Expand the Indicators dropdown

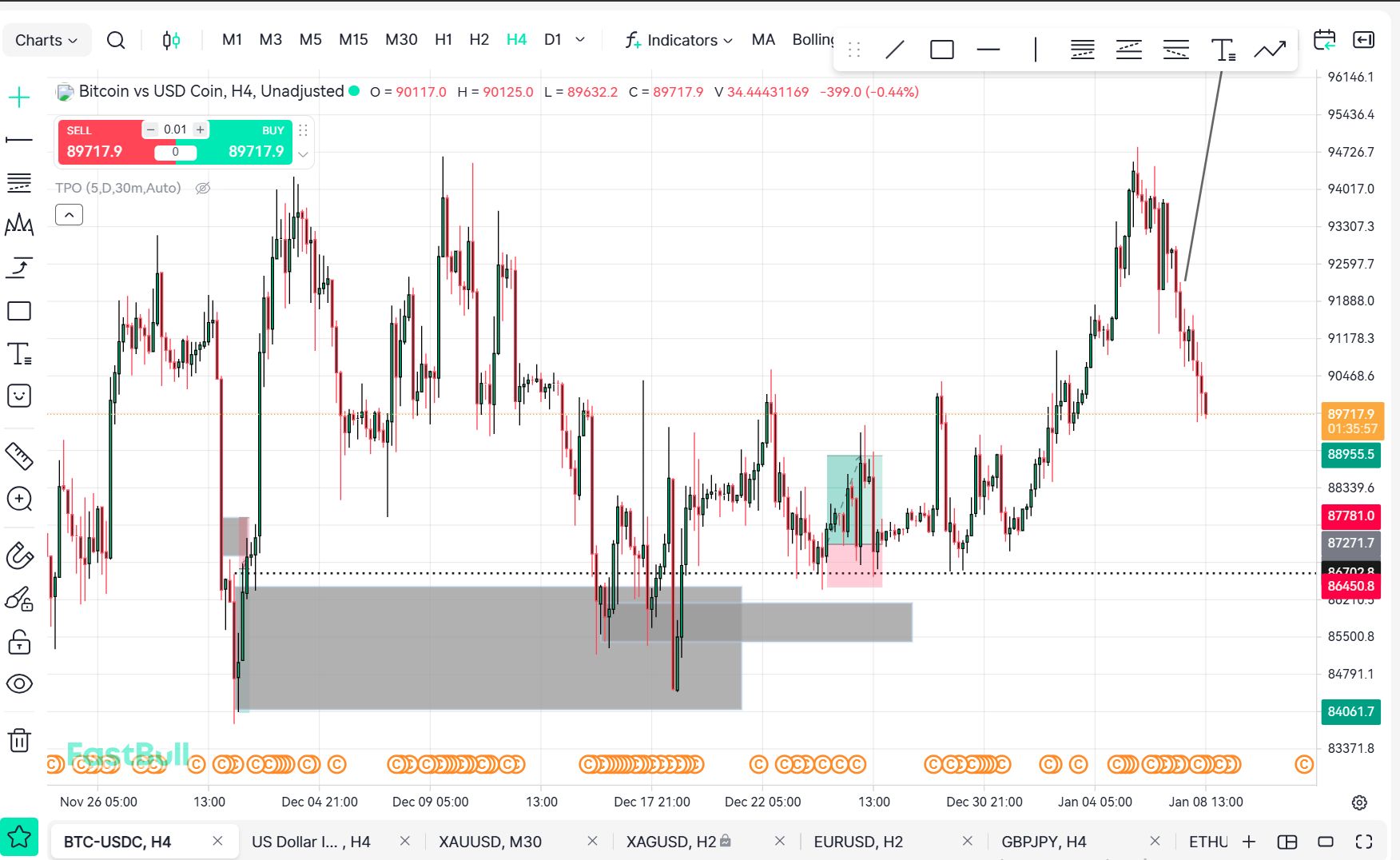coord(680,40)
